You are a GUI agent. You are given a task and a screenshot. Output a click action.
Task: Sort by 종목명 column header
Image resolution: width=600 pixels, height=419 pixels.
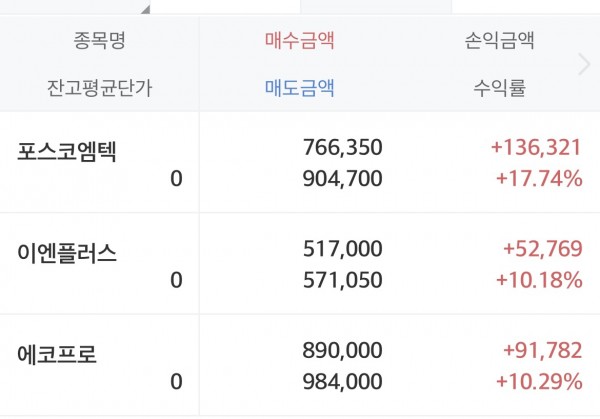[x=99, y=41]
